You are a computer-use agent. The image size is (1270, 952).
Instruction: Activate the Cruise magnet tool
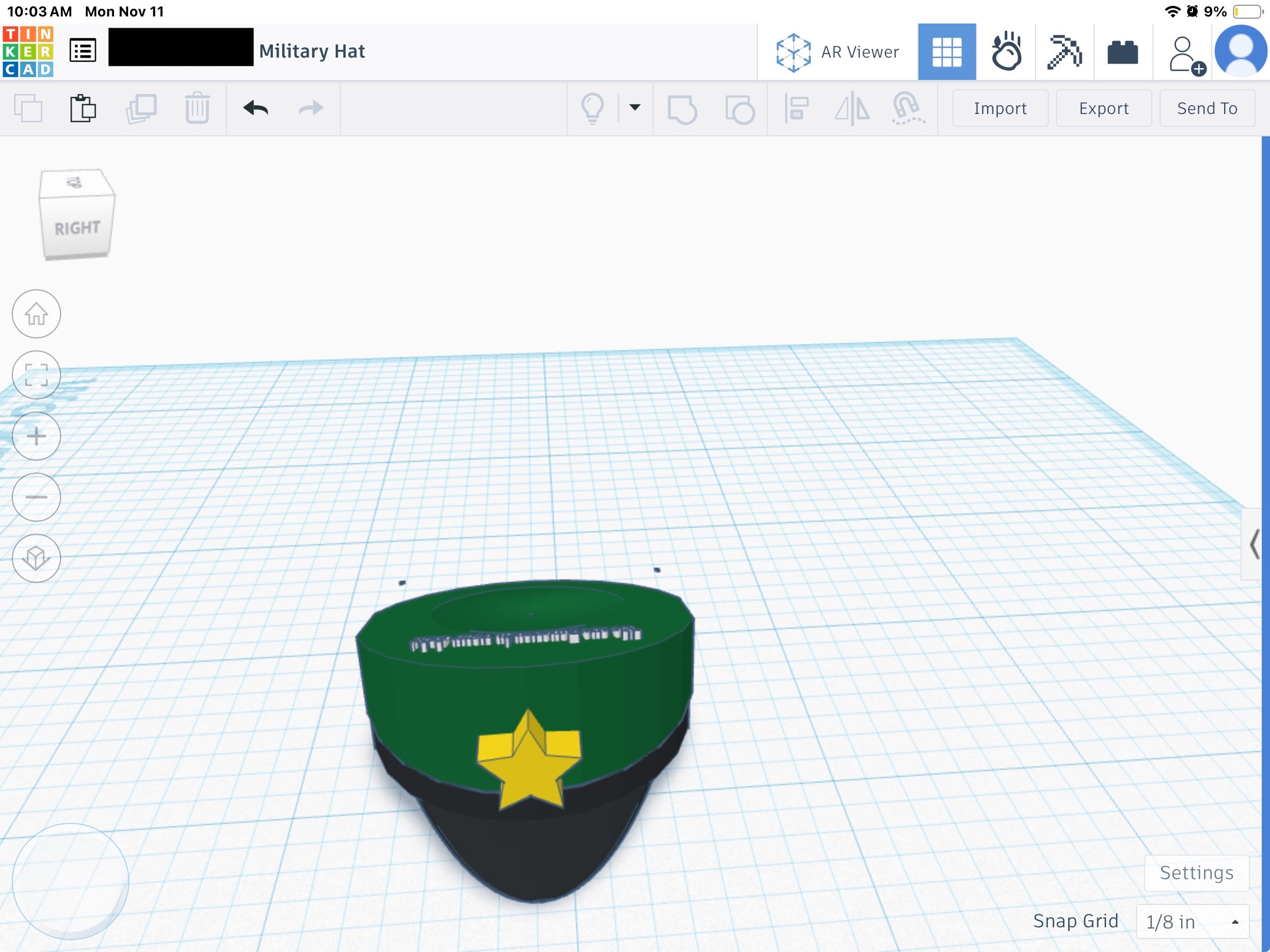click(x=908, y=109)
